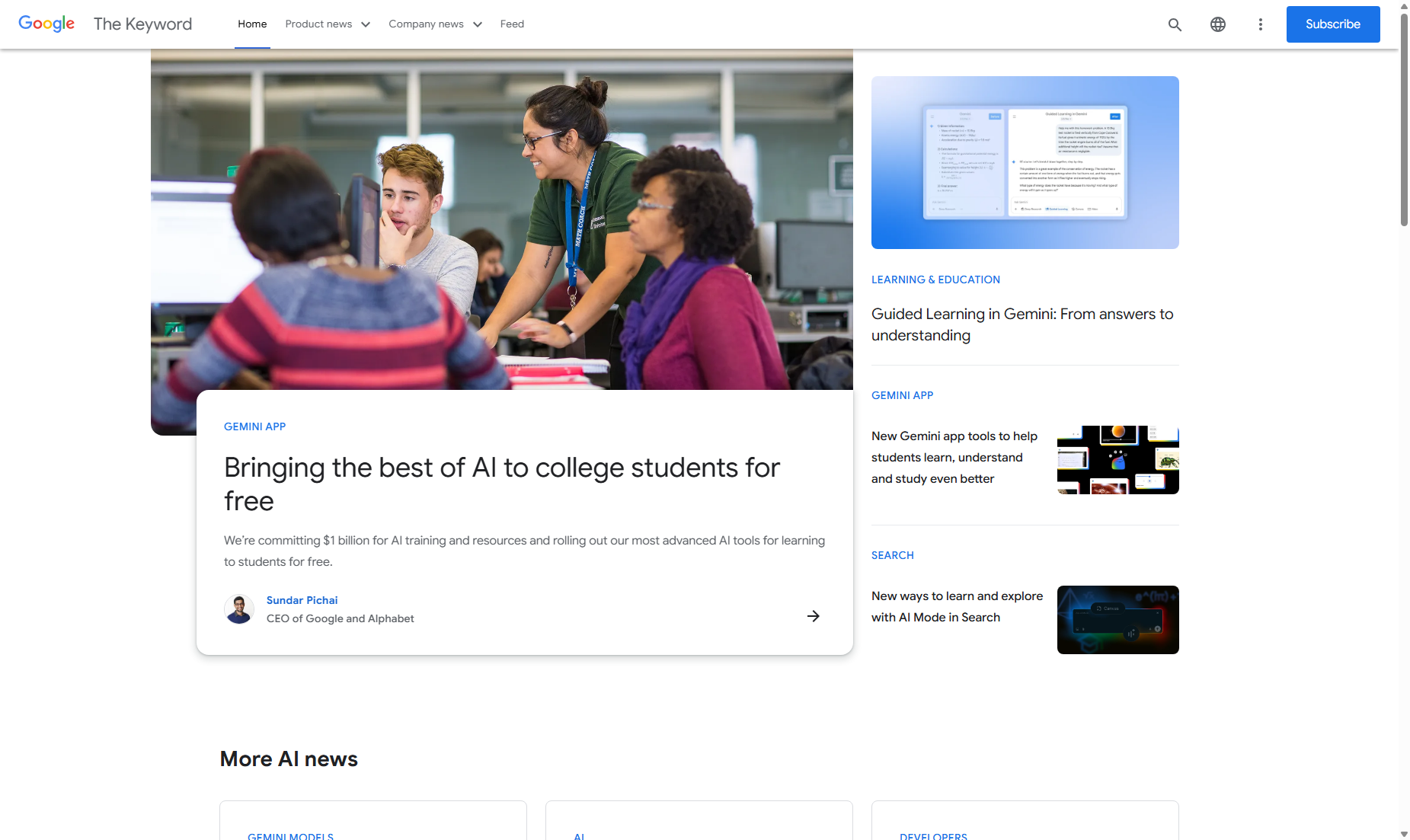Open the AI Mode in Search dark thumbnail
Image resolution: width=1410 pixels, height=840 pixels.
[1117, 620]
